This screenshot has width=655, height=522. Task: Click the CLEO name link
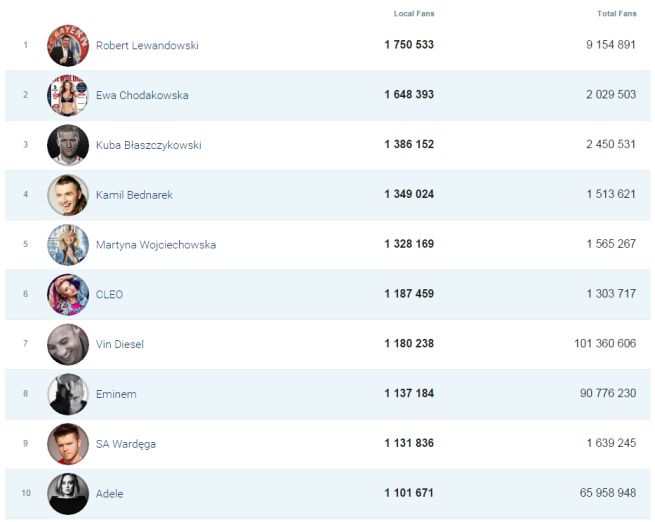pos(109,295)
